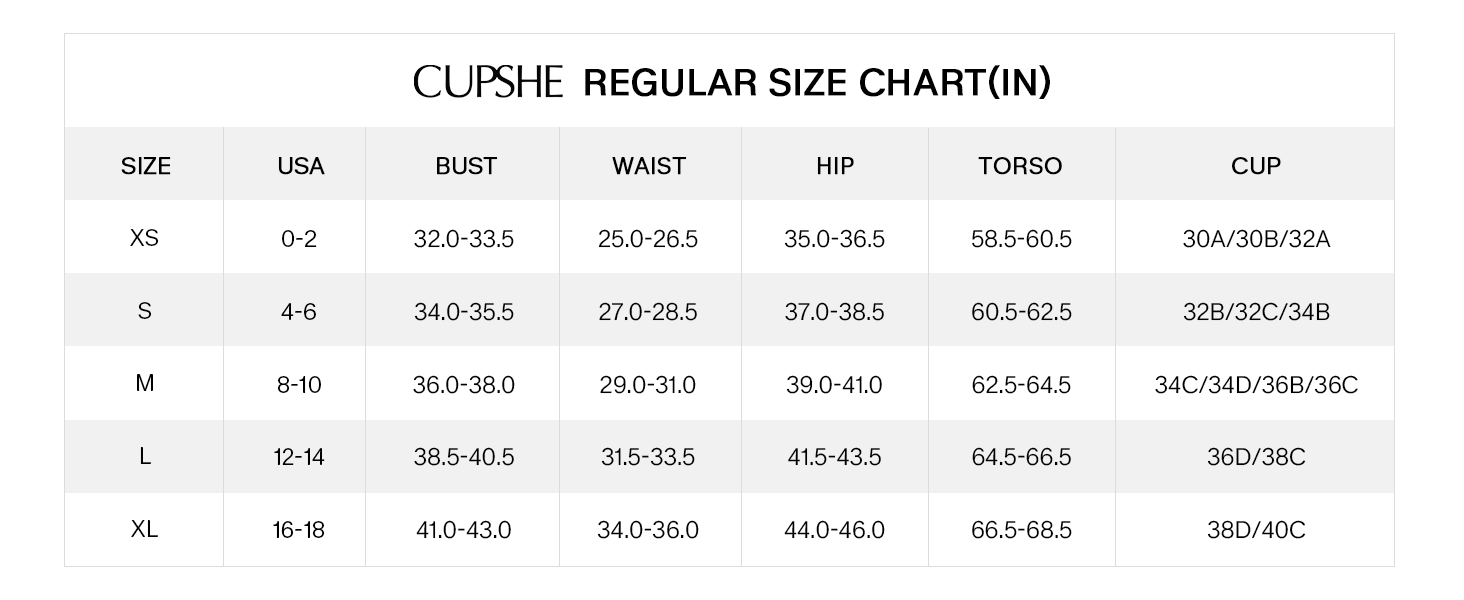Select USA size 12-14 cell
The height and width of the screenshot is (600, 1464).
click(298, 457)
